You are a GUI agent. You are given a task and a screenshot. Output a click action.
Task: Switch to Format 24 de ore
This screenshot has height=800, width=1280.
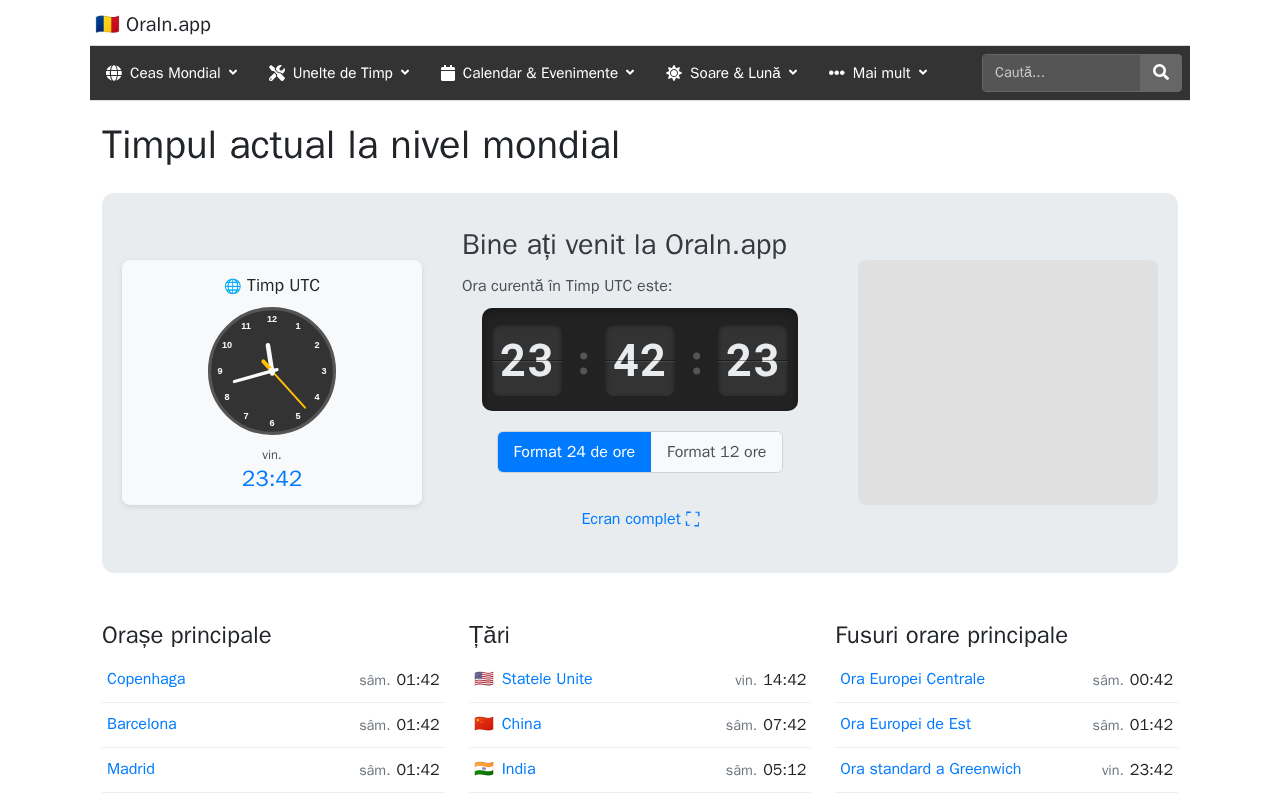click(574, 452)
